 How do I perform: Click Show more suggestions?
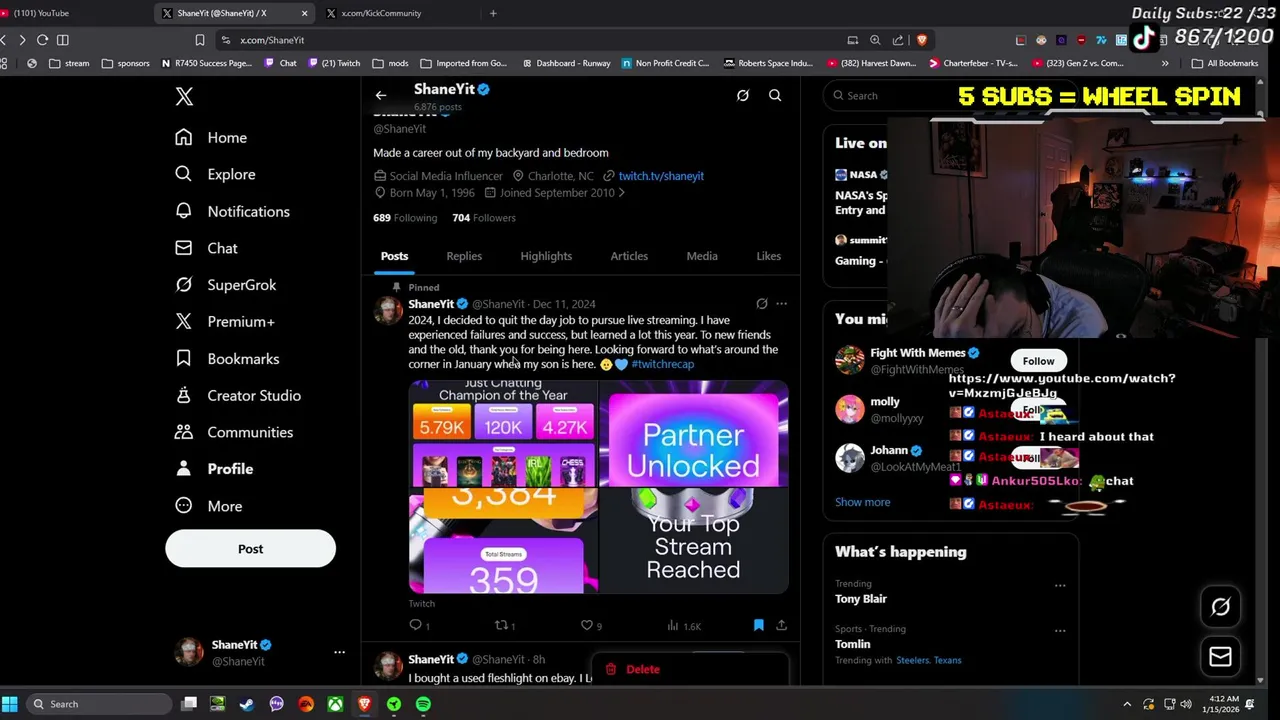(862, 502)
